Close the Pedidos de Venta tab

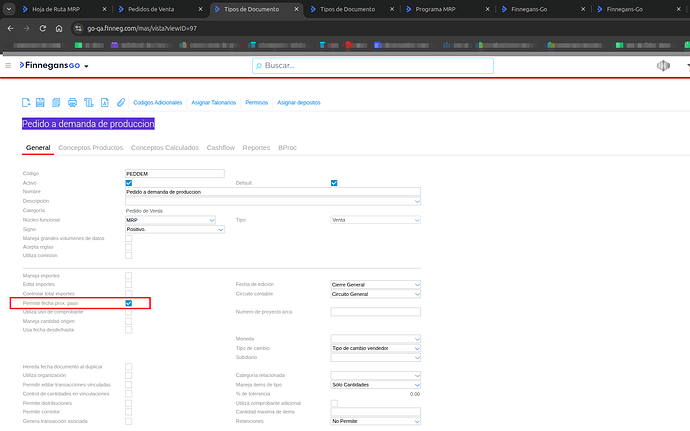[x=200, y=9]
